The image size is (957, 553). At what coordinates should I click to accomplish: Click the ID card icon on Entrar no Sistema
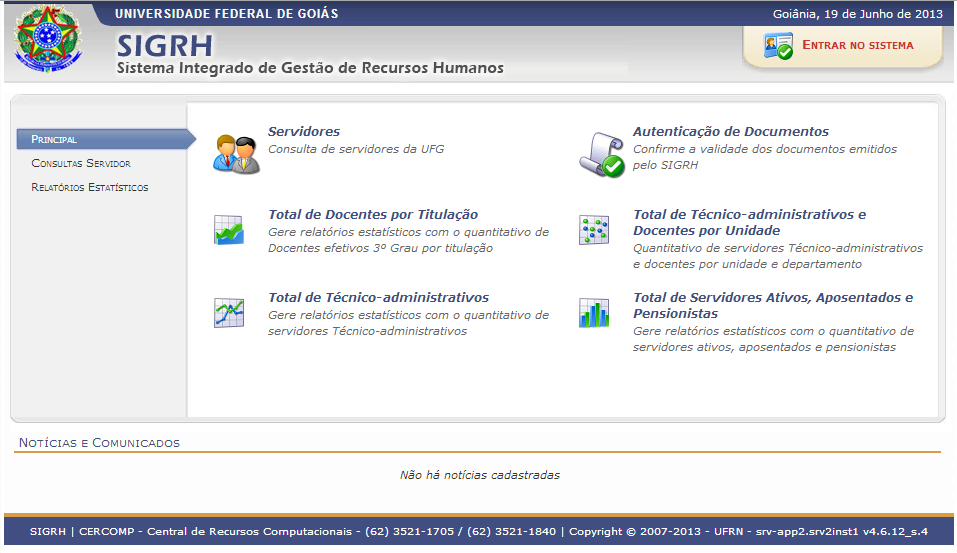point(778,46)
